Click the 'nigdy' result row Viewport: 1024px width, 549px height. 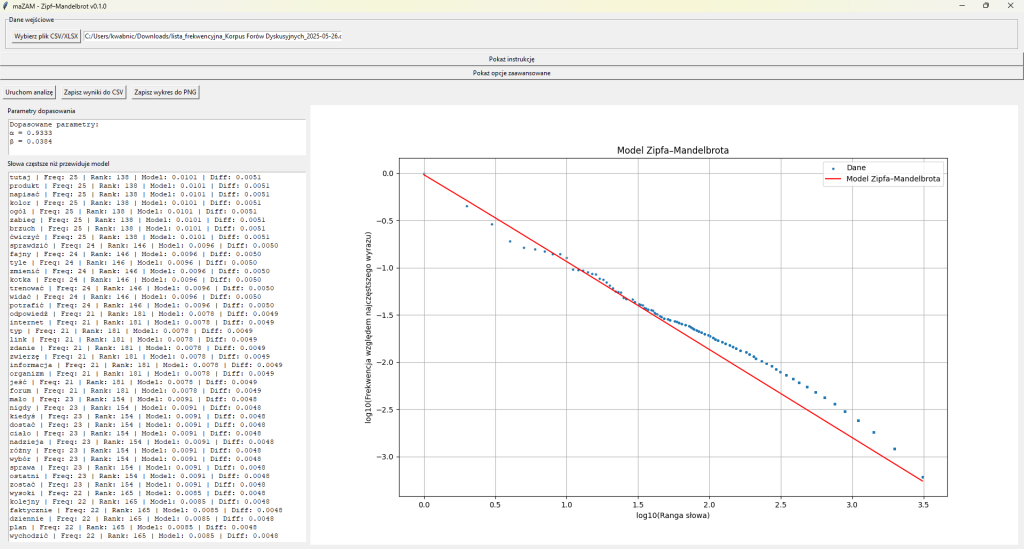(135, 407)
